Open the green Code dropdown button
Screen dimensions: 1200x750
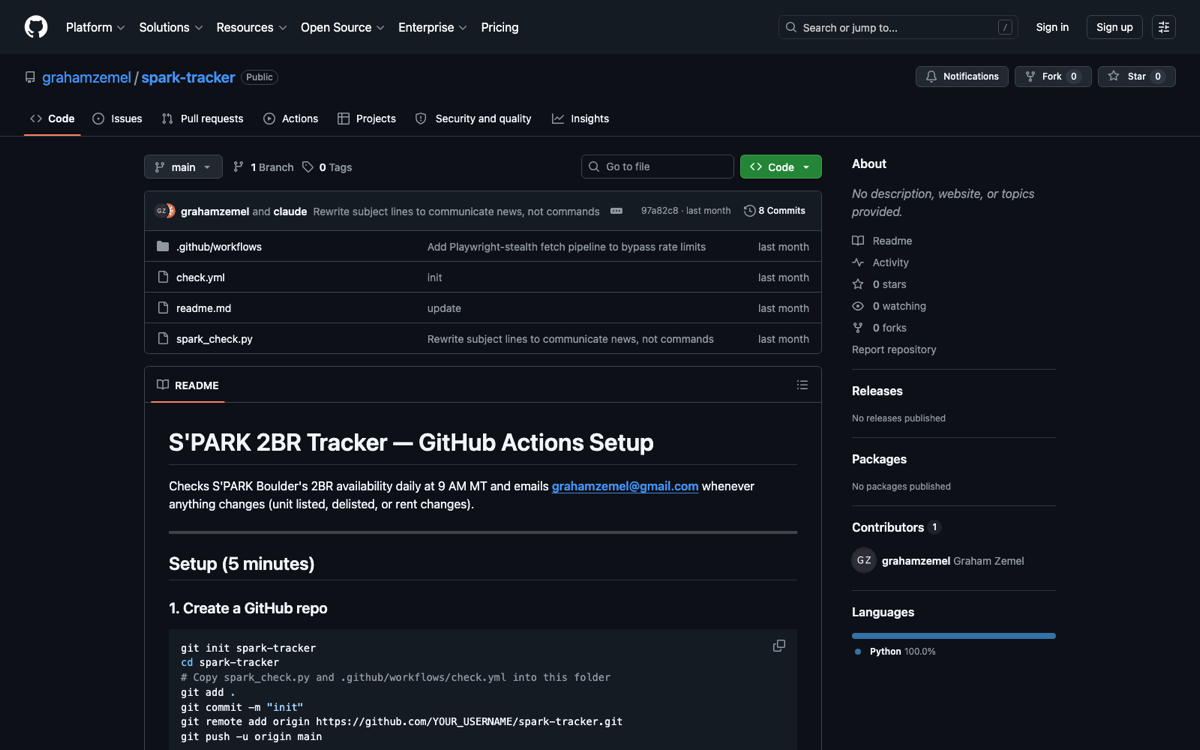781,167
